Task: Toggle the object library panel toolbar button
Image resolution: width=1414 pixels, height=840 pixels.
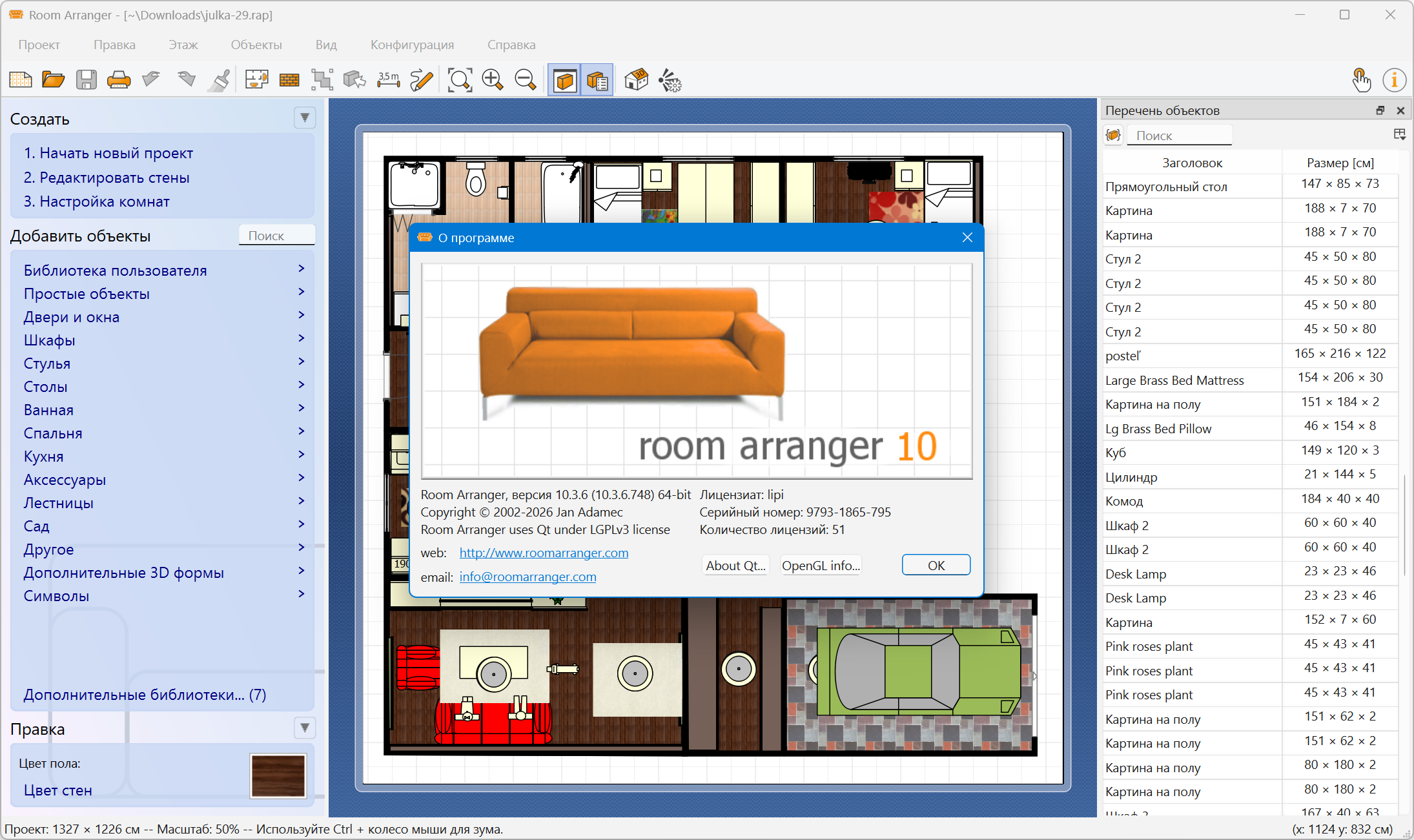Action: coord(565,80)
